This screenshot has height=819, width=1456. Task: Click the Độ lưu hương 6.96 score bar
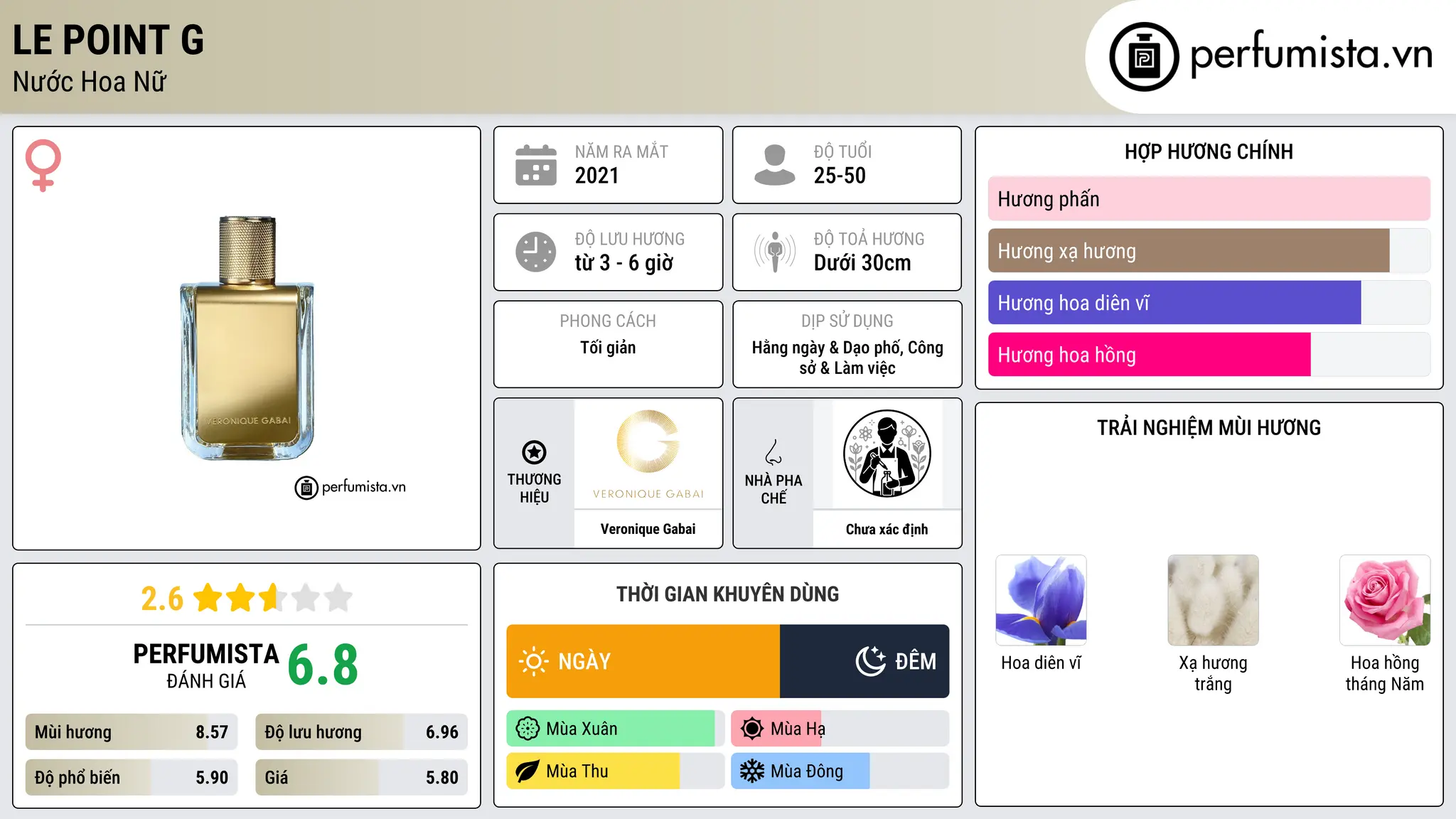(361, 732)
